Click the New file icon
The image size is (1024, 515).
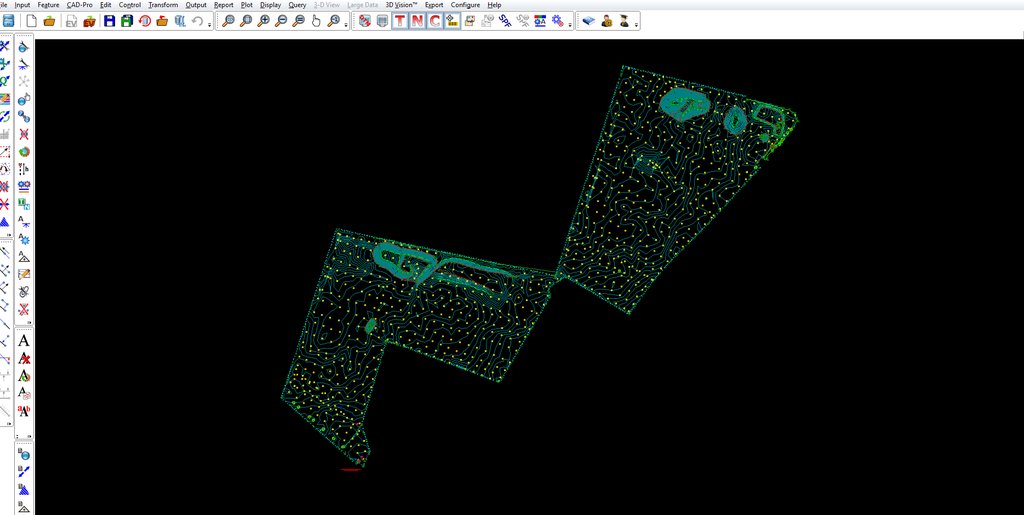32,21
